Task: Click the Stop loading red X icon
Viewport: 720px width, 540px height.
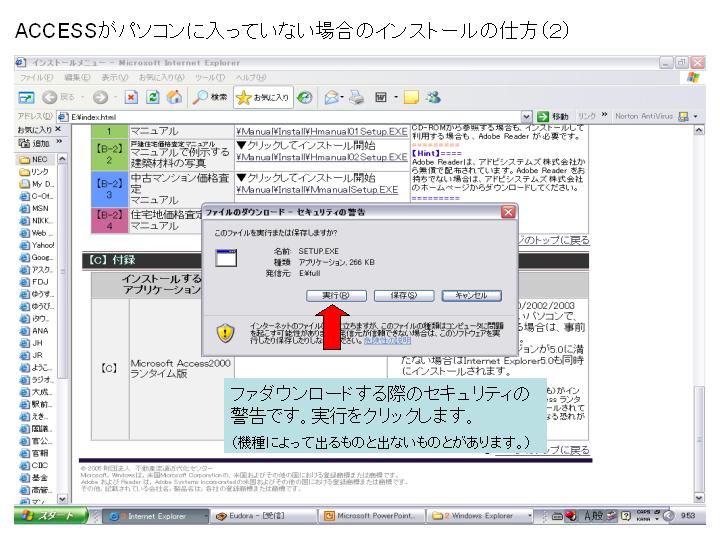Action: (x=131, y=97)
